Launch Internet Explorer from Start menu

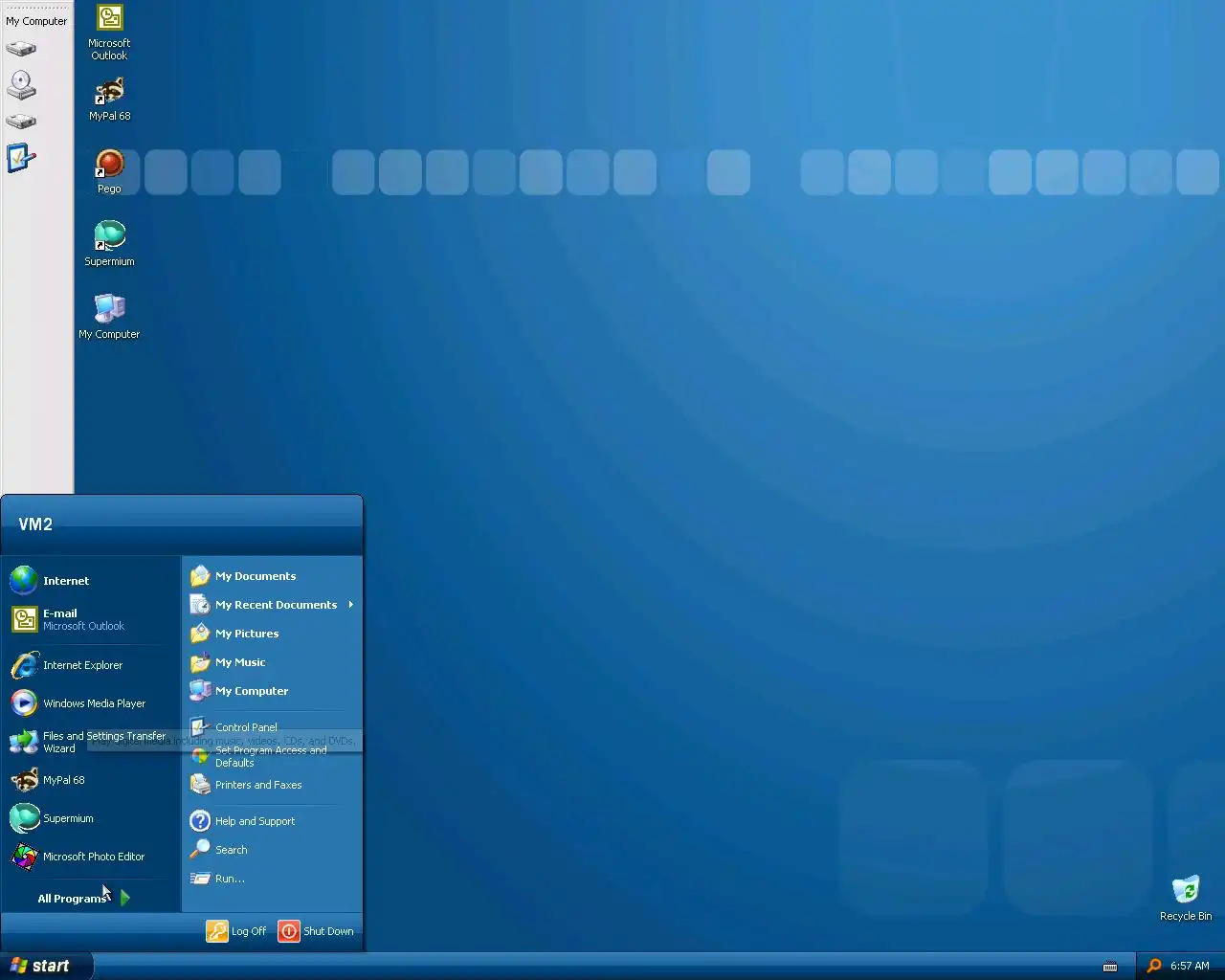coord(91,665)
